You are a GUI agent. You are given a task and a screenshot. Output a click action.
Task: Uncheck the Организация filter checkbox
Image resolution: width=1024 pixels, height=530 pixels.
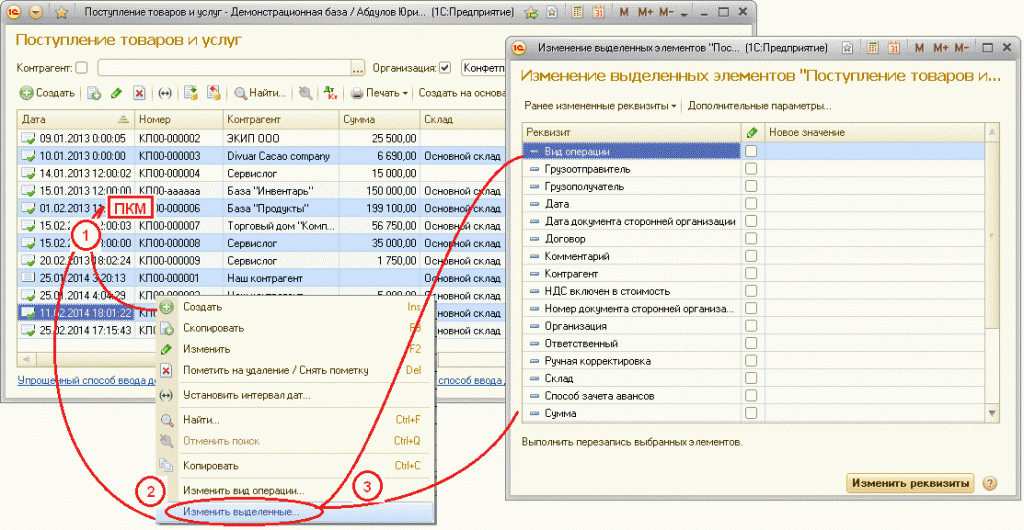point(445,68)
